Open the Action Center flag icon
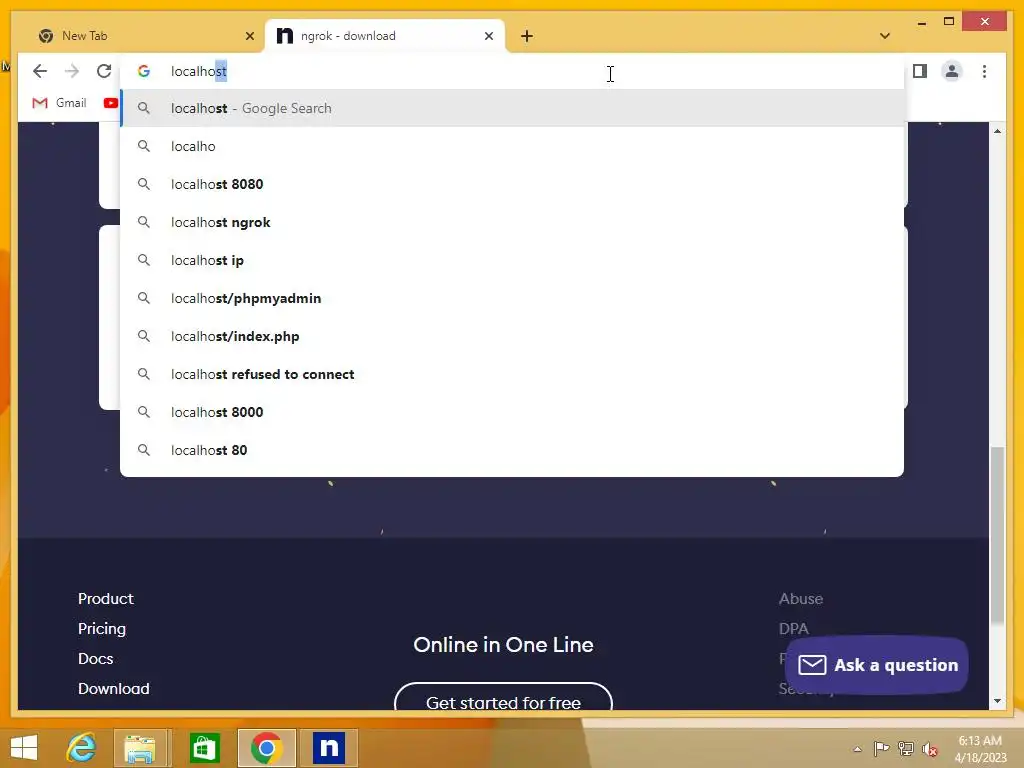Screen dimensions: 1024x768 (x=881, y=749)
